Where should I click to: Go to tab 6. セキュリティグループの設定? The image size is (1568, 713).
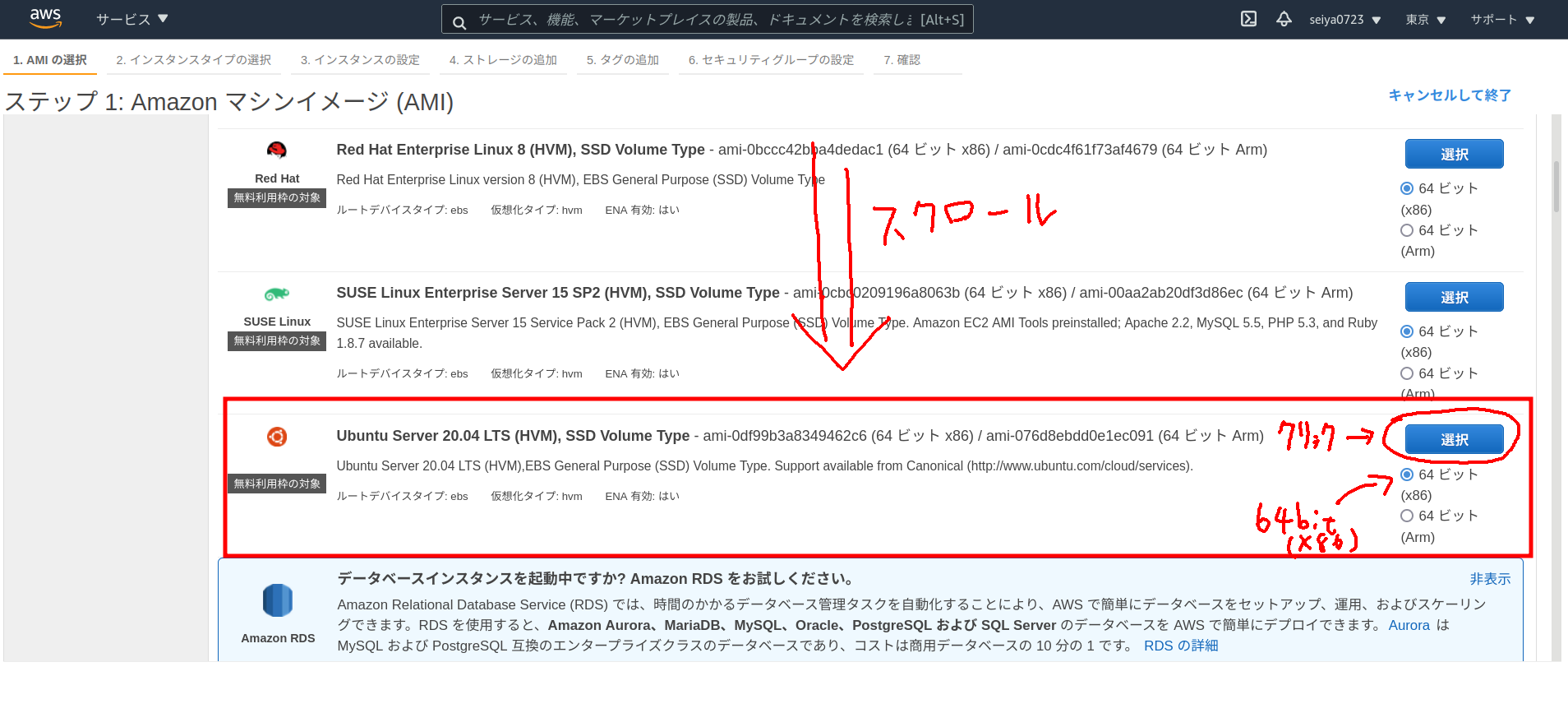click(x=771, y=60)
